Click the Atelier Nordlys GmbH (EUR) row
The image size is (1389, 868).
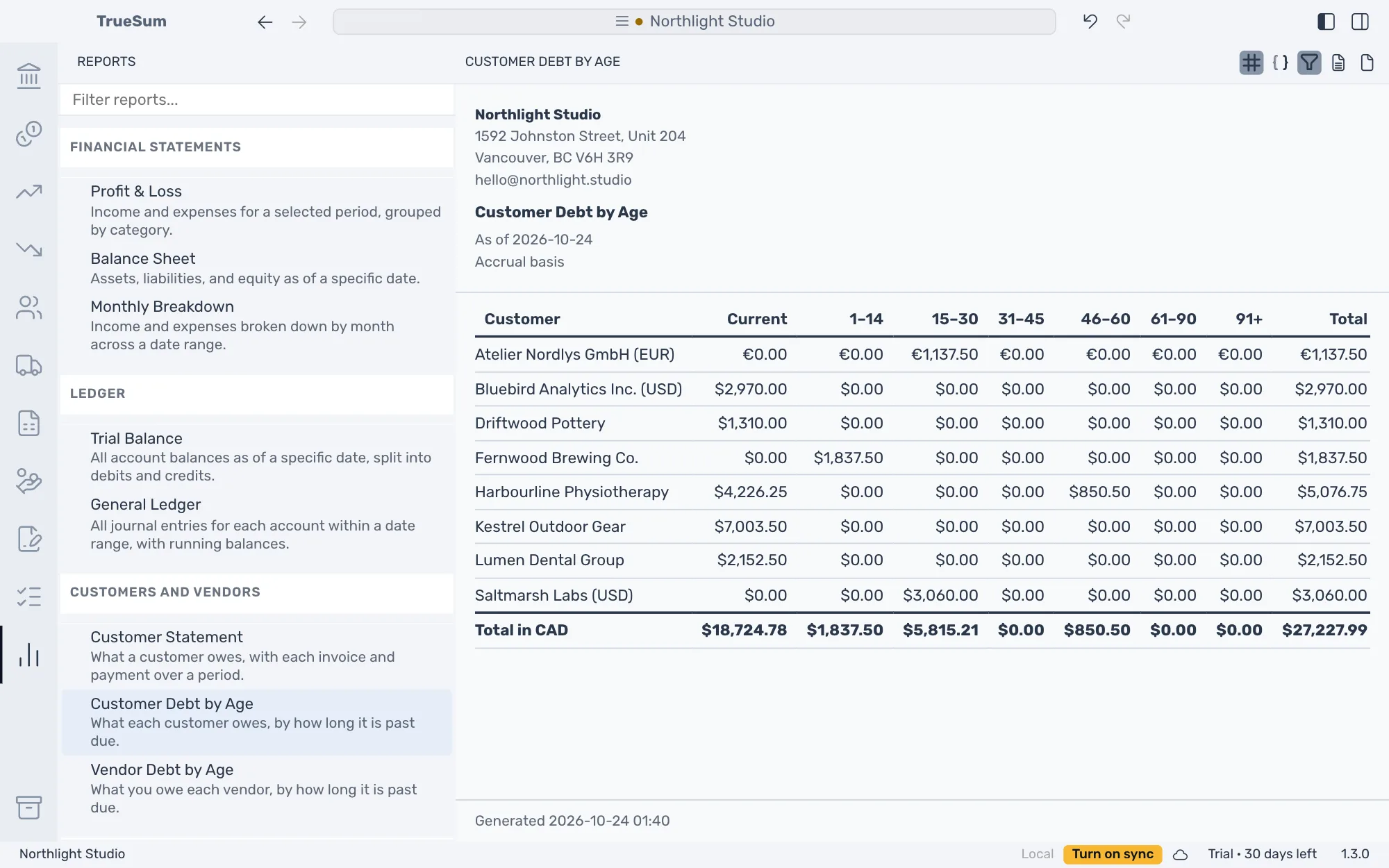922,355
